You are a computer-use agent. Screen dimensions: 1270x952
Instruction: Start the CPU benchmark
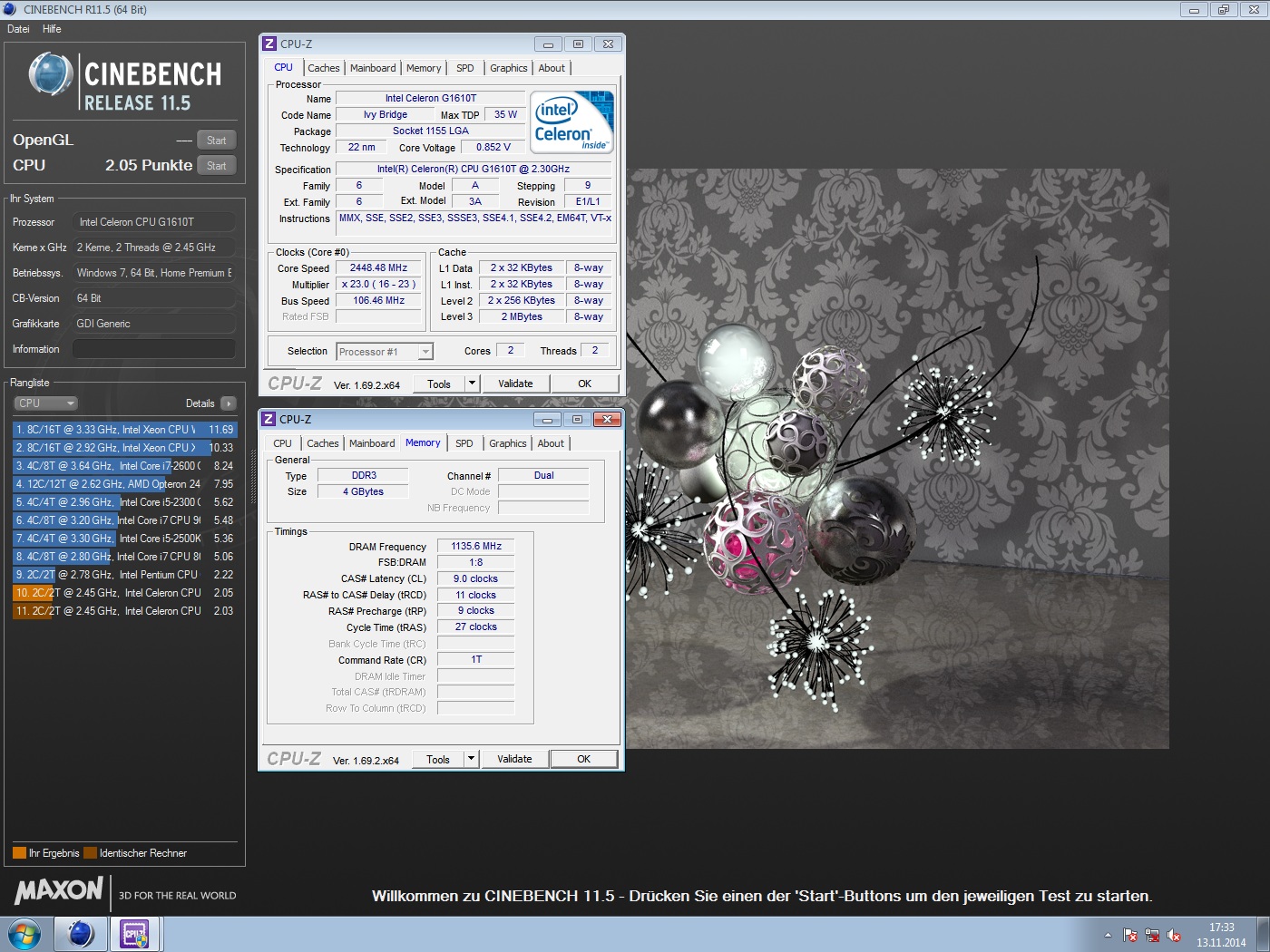pos(216,166)
